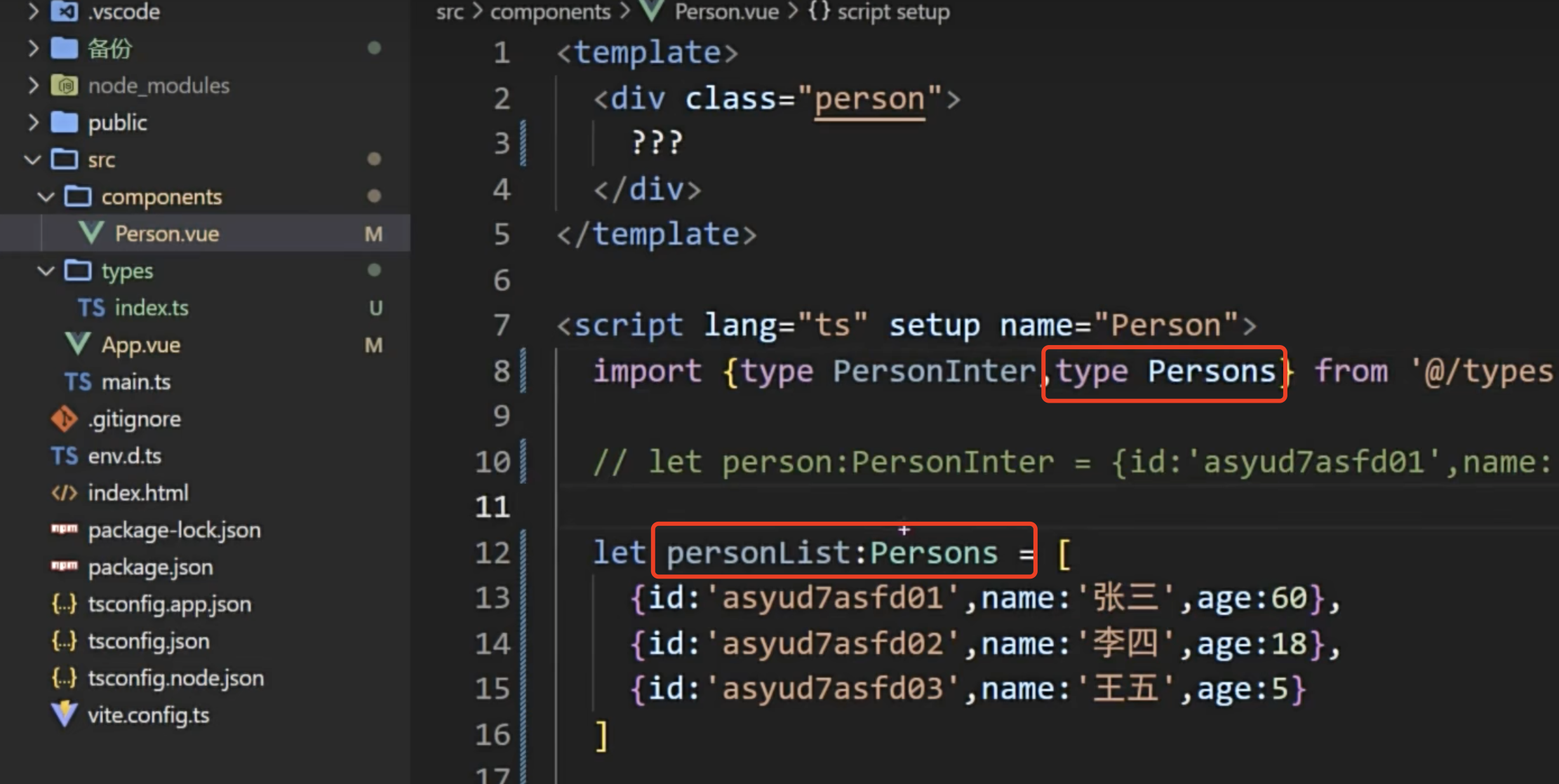Open env.d.ts from the file tree
Screen dimensions: 1559x784
click(124, 457)
